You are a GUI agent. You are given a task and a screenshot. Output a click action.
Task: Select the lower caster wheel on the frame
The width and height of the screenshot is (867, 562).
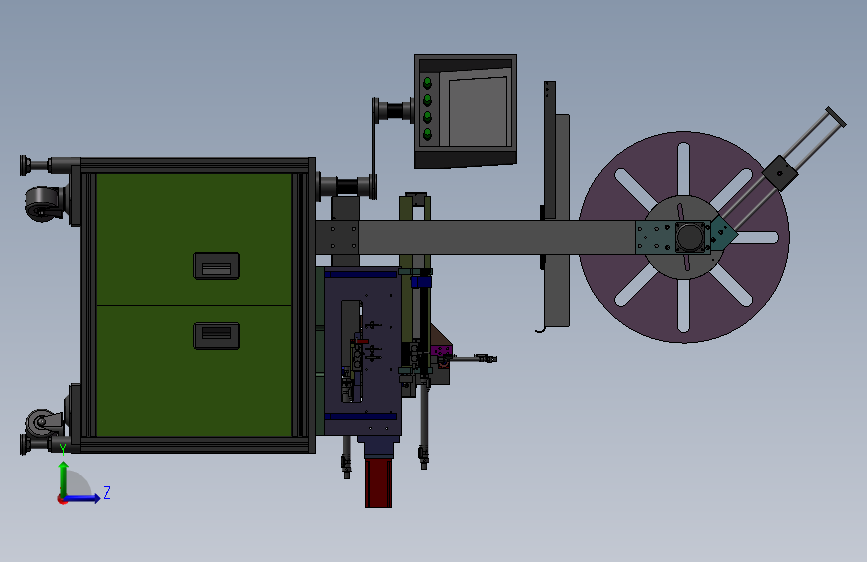pyautogui.click(x=41, y=424)
